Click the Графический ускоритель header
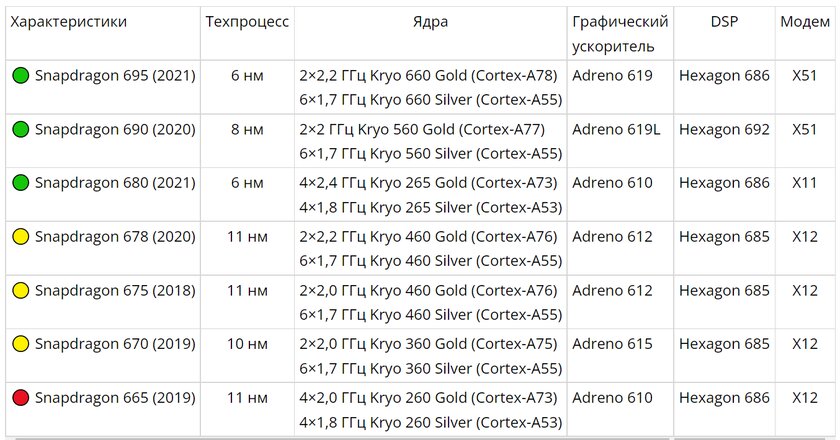 pyautogui.click(x=620, y=34)
